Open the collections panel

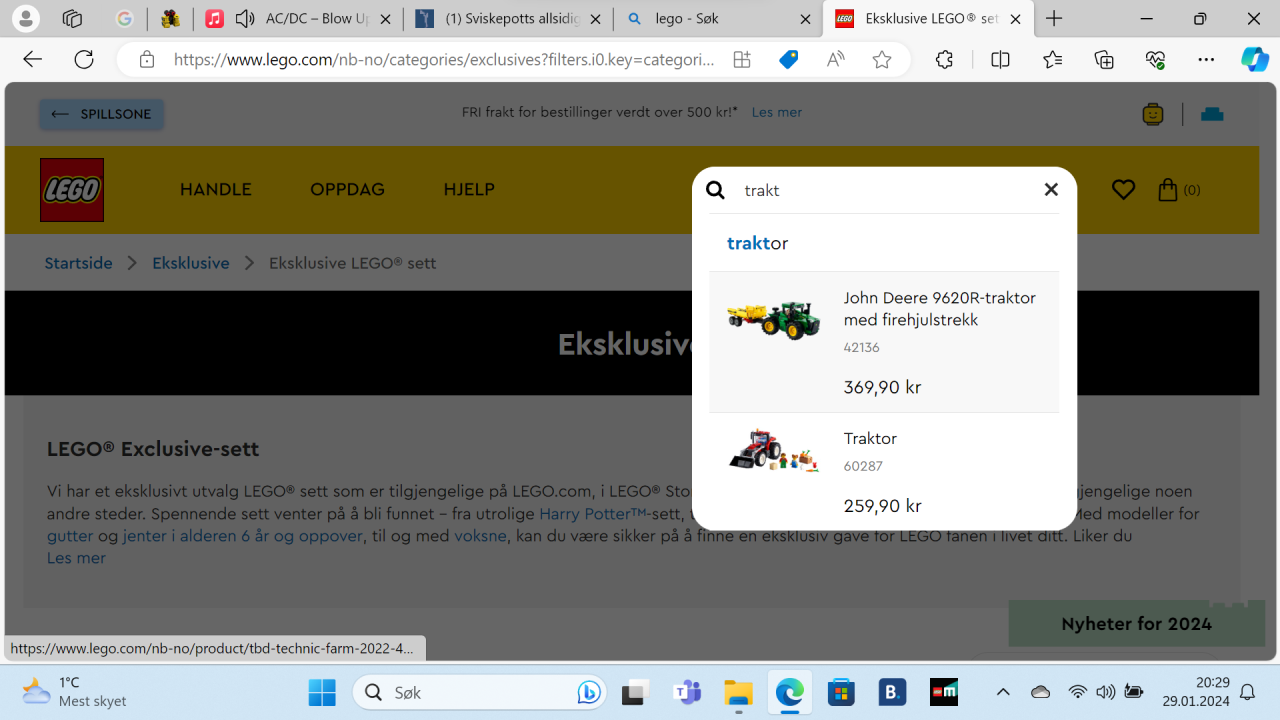(1104, 60)
